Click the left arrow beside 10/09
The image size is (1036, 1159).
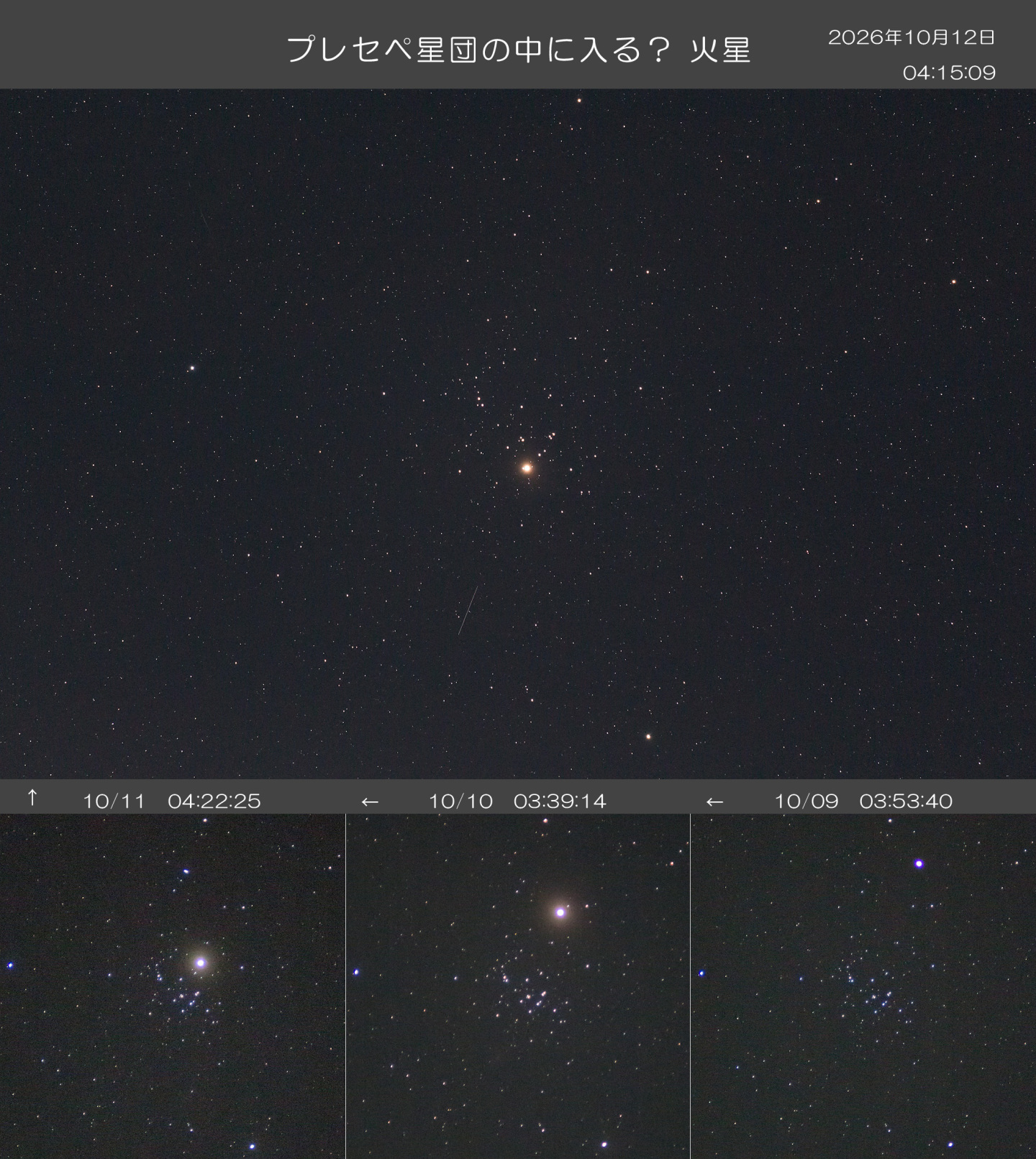point(714,801)
